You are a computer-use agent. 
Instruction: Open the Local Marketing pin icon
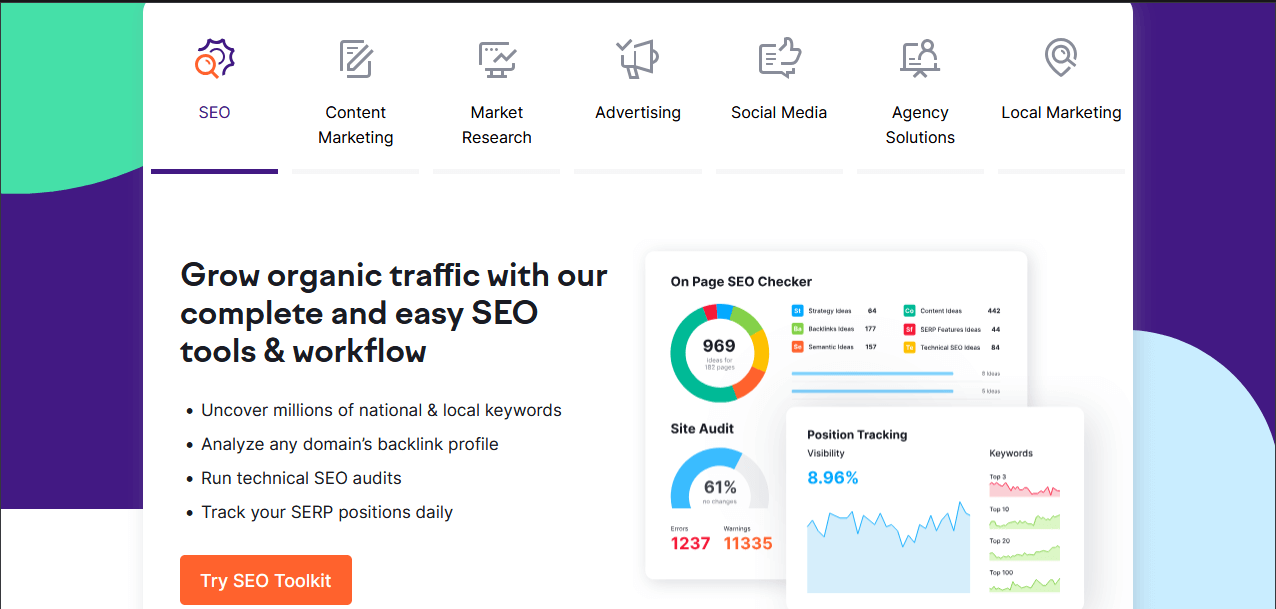pos(1061,57)
